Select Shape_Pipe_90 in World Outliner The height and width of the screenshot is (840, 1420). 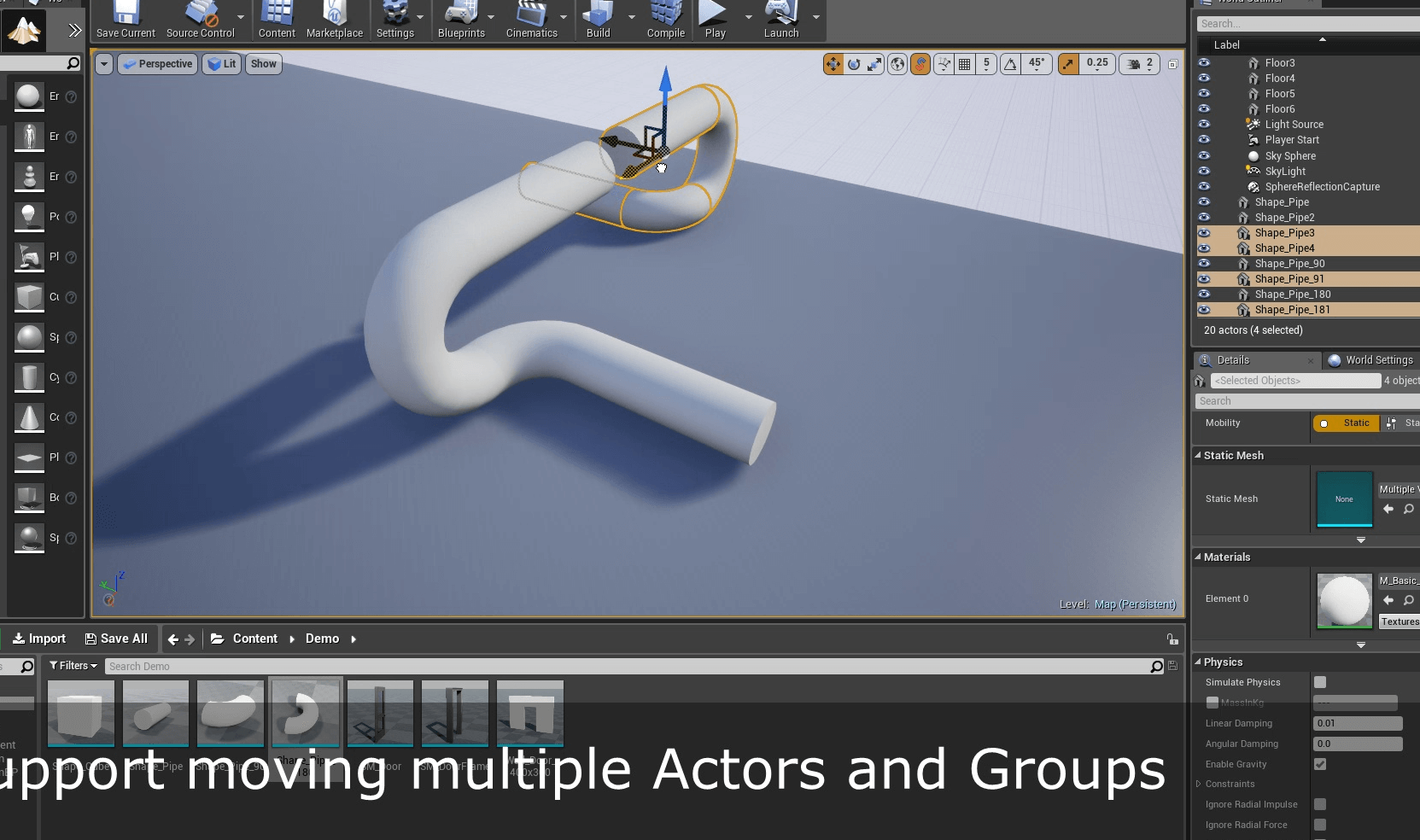[x=1289, y=264]
